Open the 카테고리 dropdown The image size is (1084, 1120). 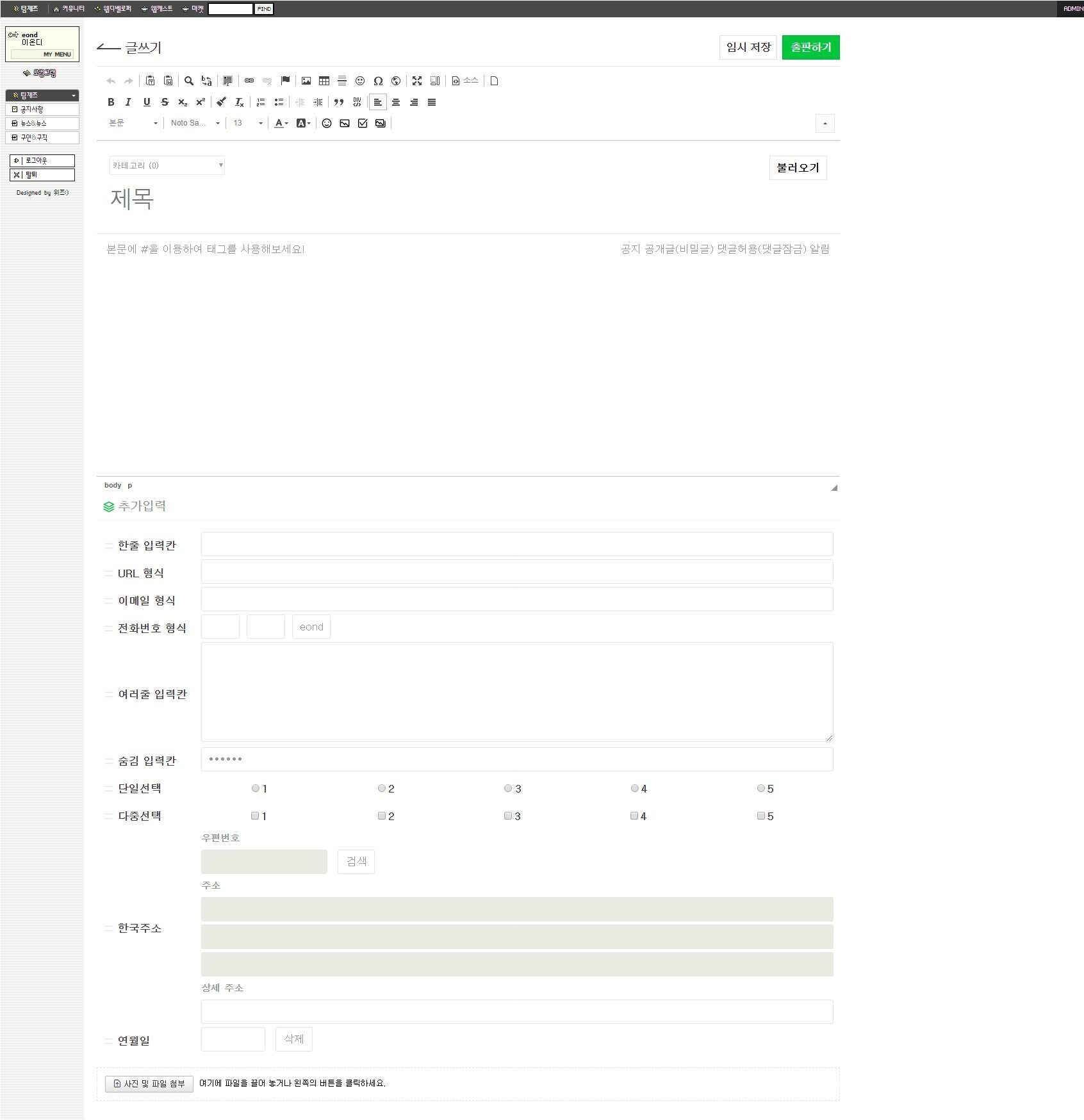pyautogui.click(x=167, y=165)
